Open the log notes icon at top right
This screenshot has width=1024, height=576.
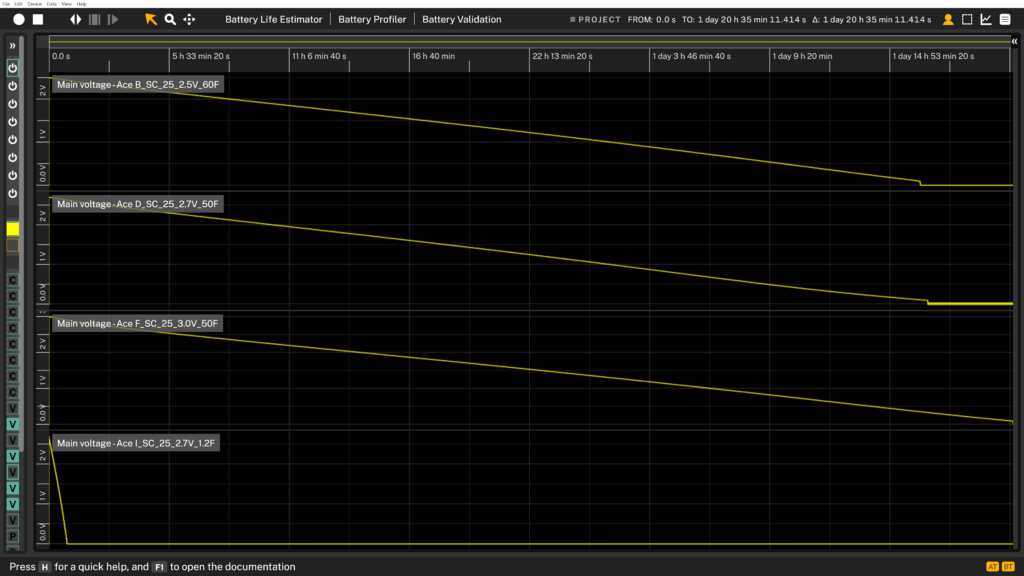point(1006,19)
